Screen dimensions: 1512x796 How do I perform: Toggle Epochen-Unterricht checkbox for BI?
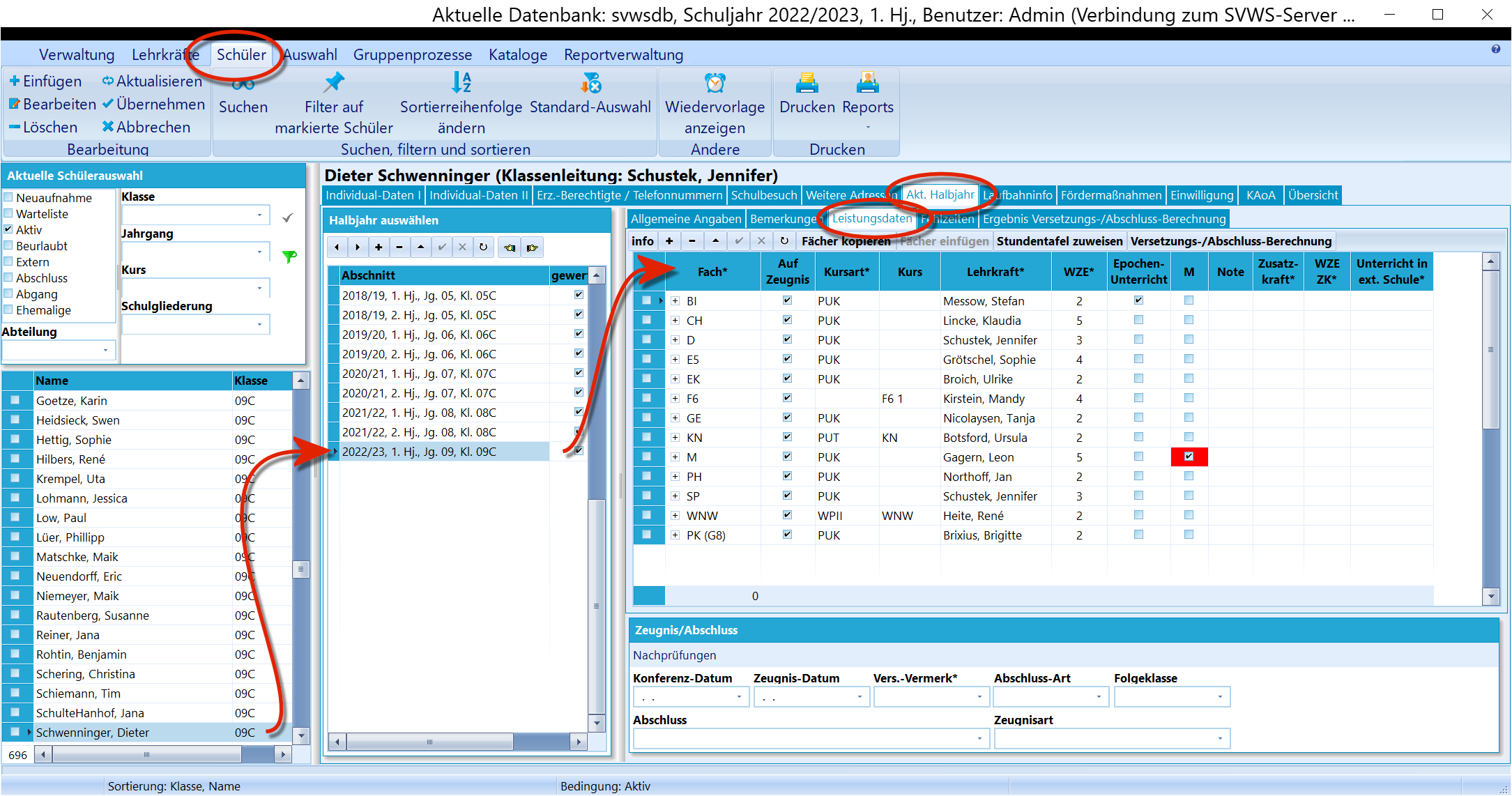tap(1138, 300)
